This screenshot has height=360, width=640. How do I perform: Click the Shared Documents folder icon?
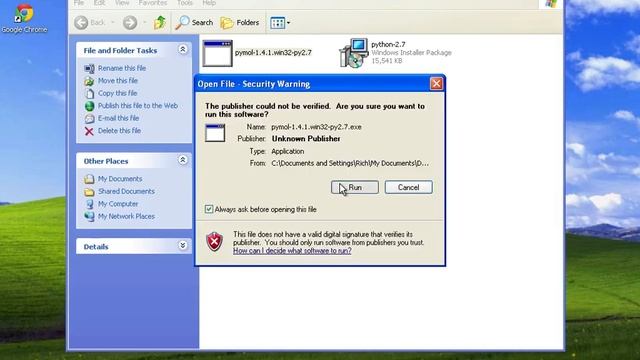coord(89,192)
